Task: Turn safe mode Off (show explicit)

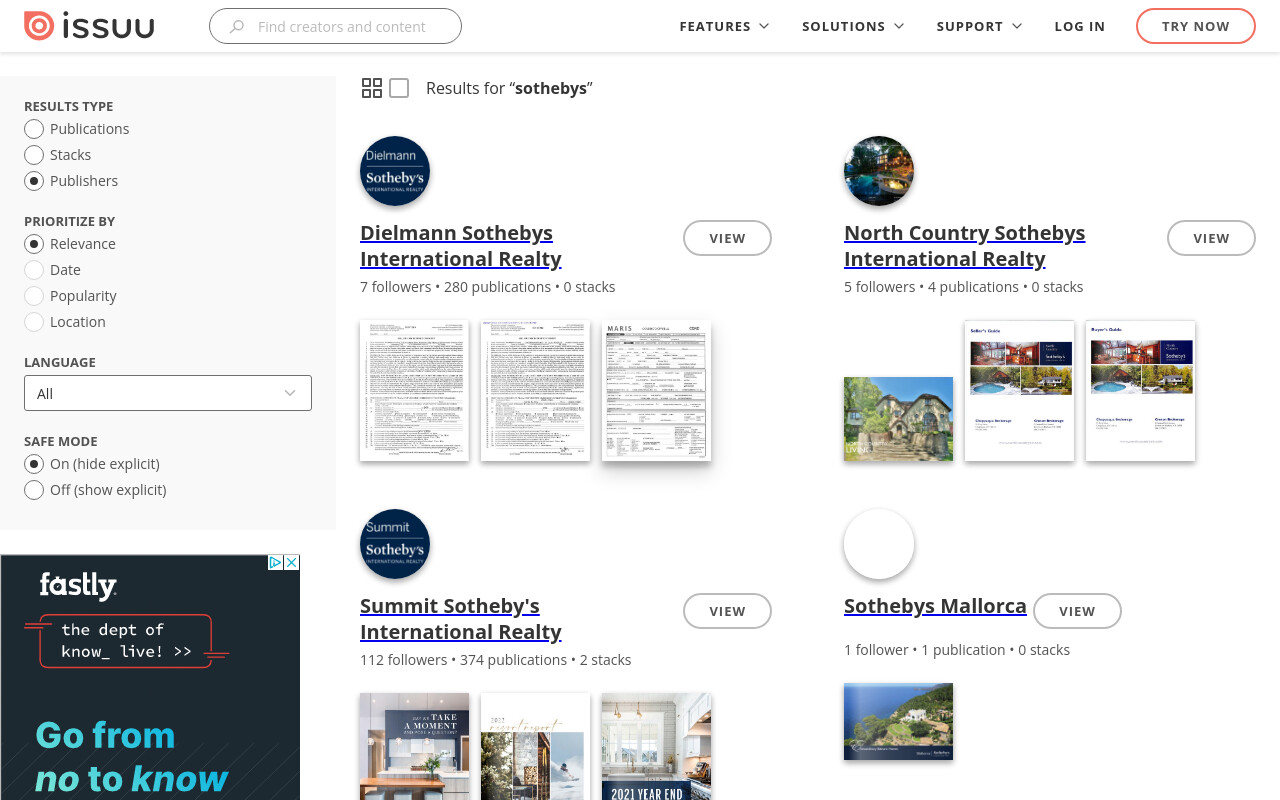Action: coord(34,490)
